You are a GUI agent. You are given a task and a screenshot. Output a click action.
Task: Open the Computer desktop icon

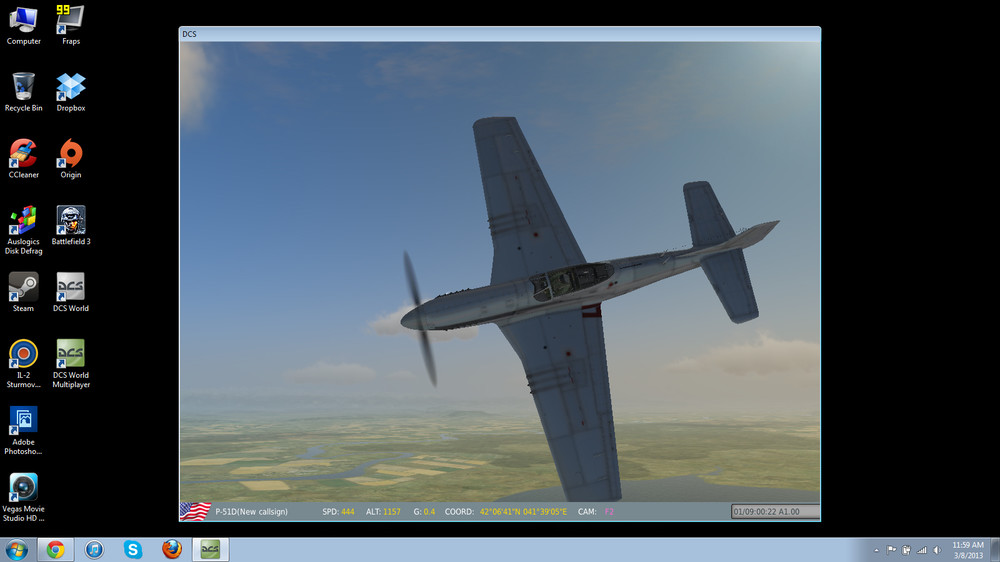tap(24, 26)
